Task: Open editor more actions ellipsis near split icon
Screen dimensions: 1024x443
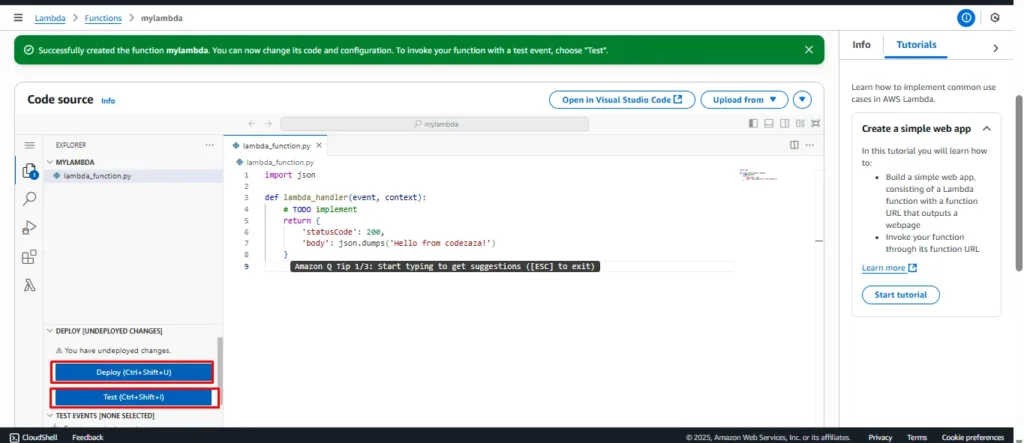Action: tap(810, 145)
